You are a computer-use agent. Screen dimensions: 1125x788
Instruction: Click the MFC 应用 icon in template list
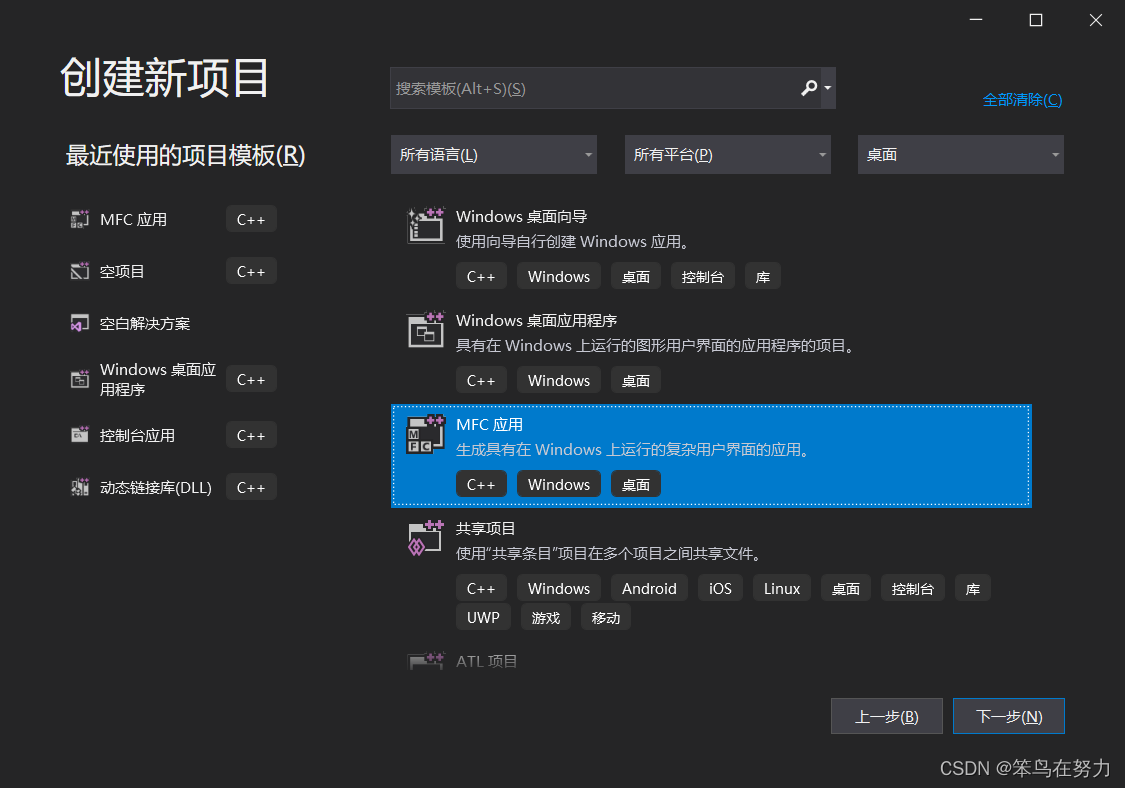click(425, 433)
